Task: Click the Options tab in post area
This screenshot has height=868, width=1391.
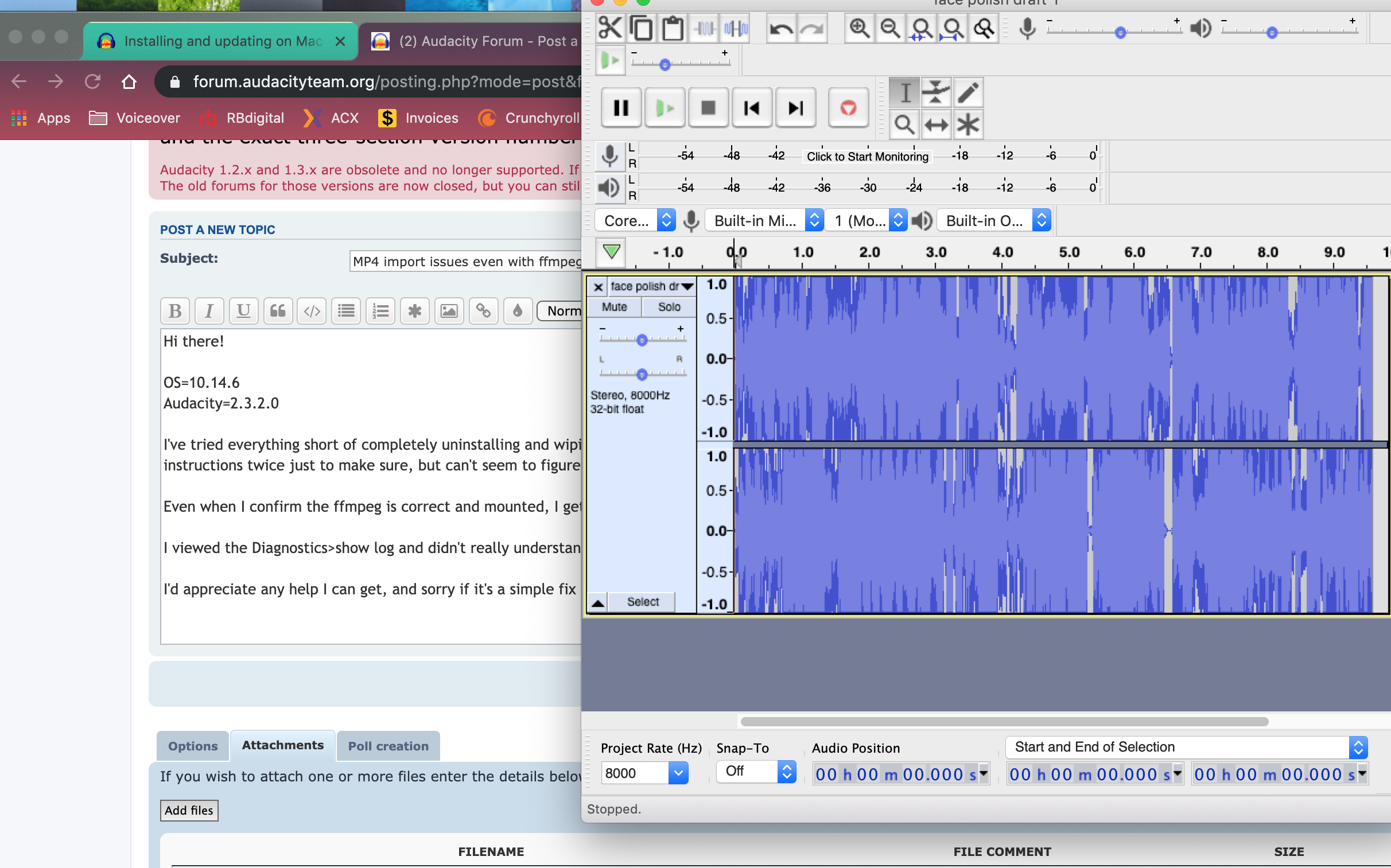Action: 192,745
